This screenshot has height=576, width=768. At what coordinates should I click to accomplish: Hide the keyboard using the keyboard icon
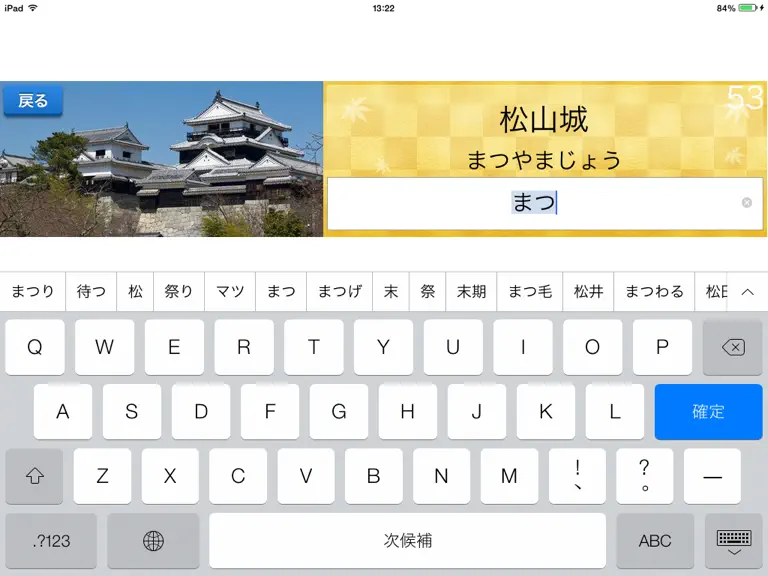[x=733, y=541]
